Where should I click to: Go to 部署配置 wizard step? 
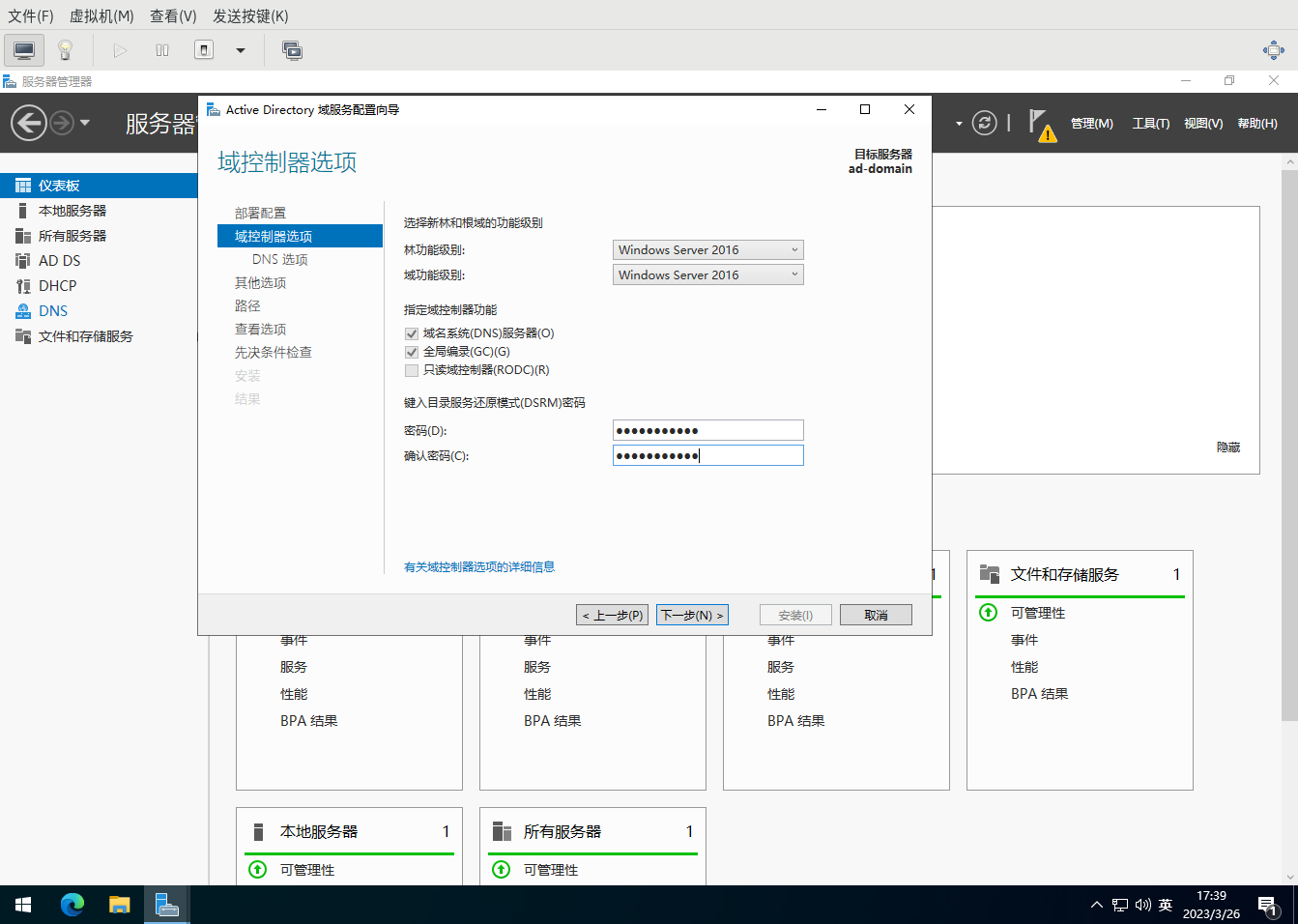[x=260, y=213]
